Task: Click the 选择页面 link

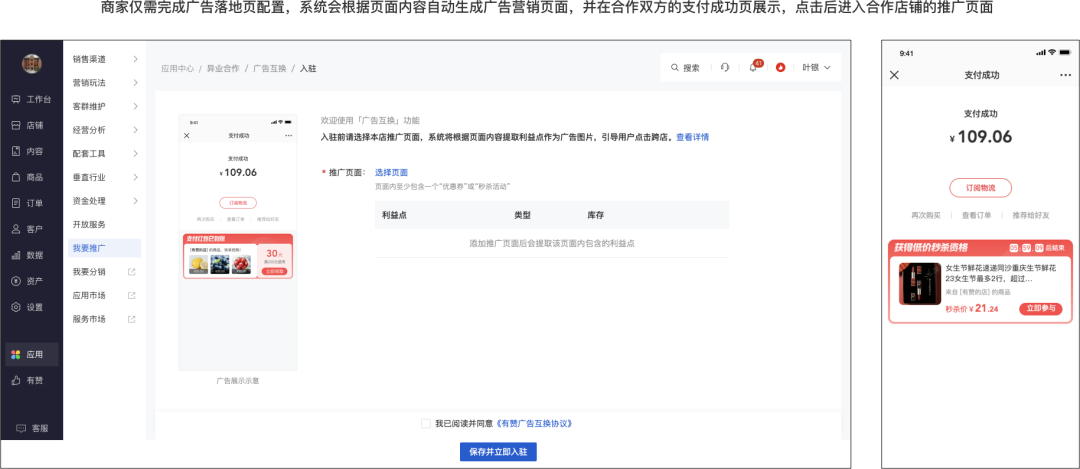Action: [391, 172]
